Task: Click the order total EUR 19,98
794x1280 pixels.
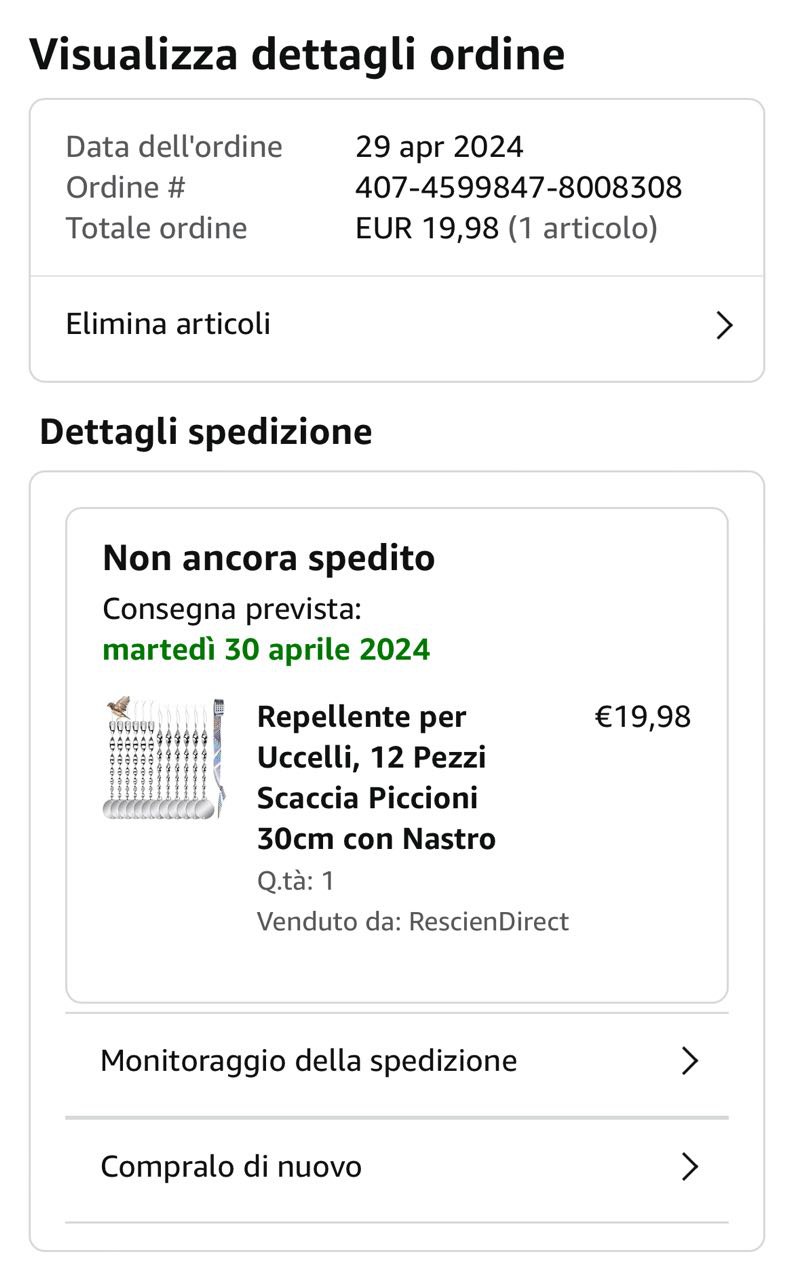Action: [x=427, y=228]
